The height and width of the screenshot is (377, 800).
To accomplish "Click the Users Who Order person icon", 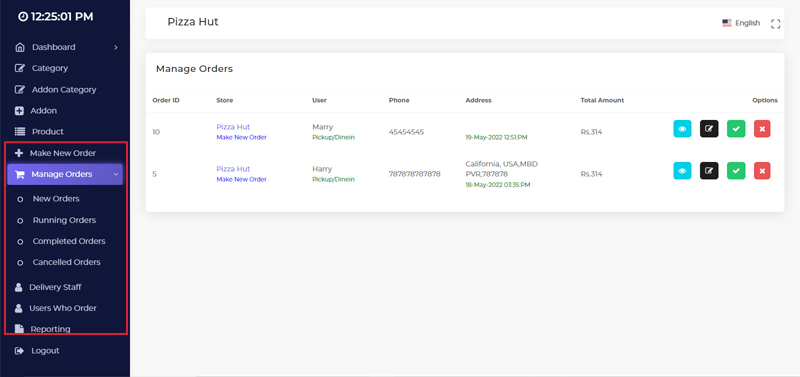I will 19,308.
